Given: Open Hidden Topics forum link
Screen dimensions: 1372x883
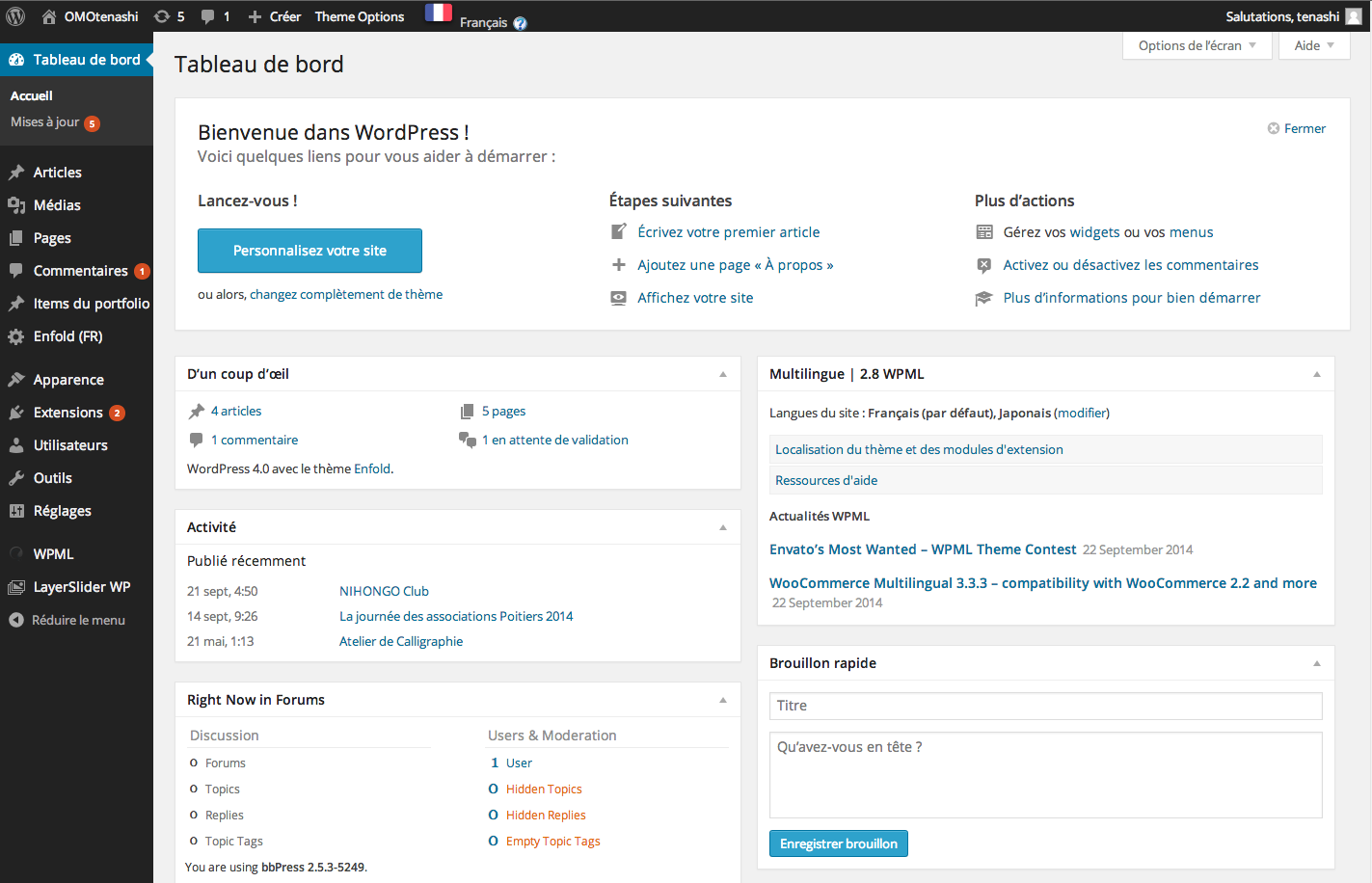Looking at the screenshot, I should (x=544, y=789).
